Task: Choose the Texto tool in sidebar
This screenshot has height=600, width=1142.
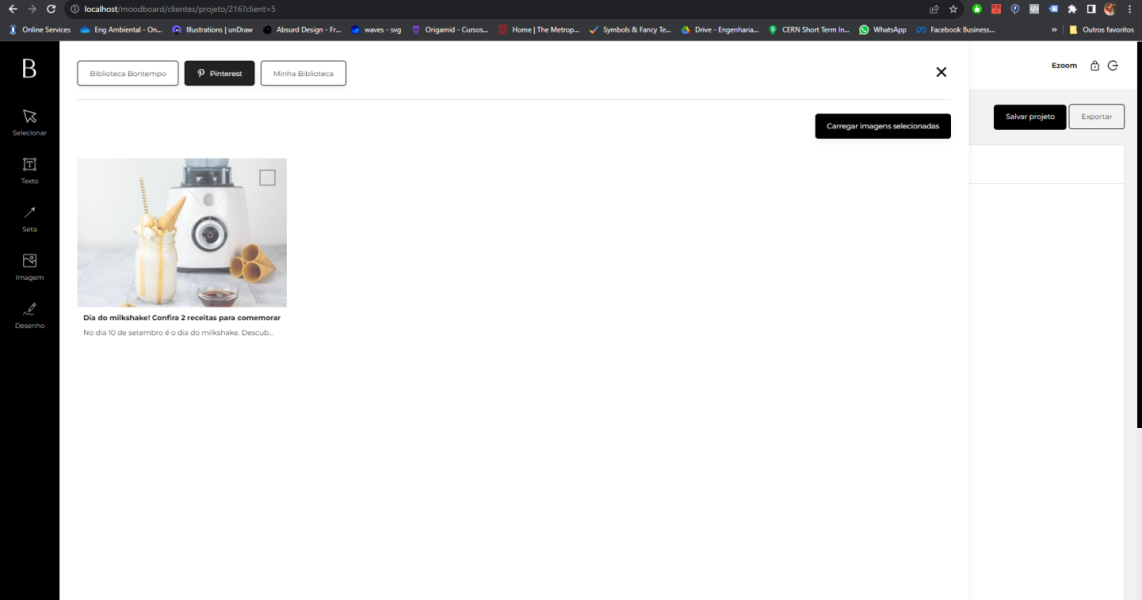Action: point(29,168)
